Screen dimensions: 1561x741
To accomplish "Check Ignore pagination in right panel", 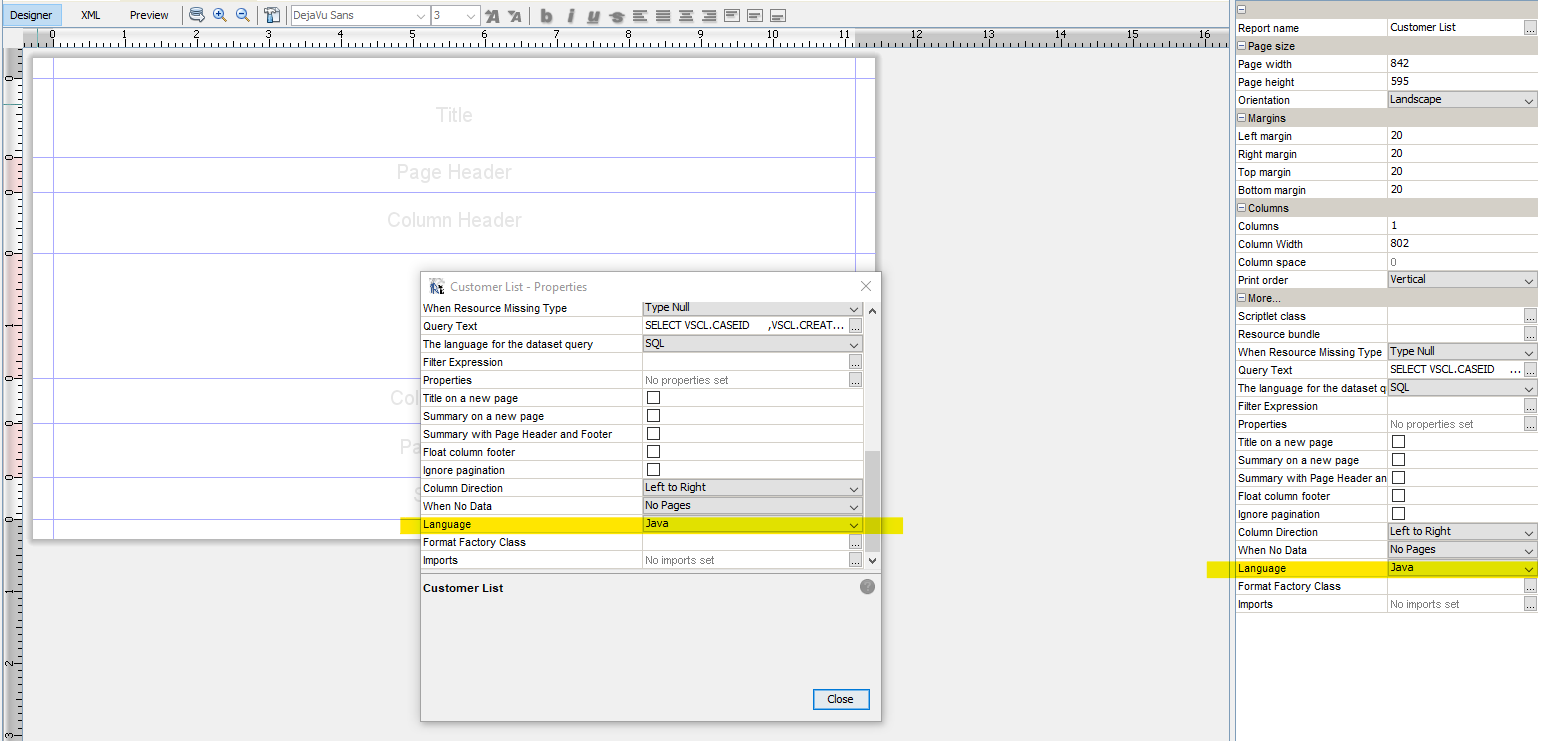I will [1399, 514].
